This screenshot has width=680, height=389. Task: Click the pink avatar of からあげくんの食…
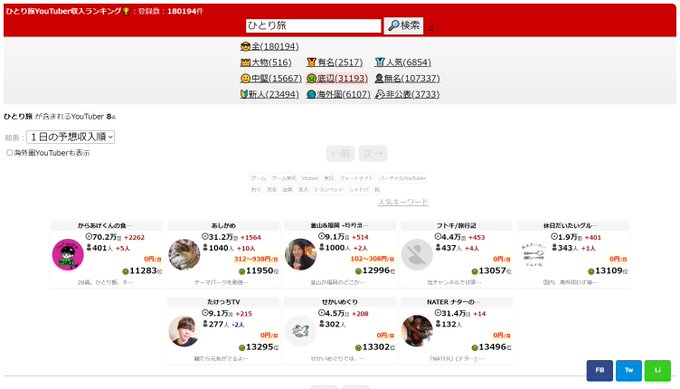(68, 255)
